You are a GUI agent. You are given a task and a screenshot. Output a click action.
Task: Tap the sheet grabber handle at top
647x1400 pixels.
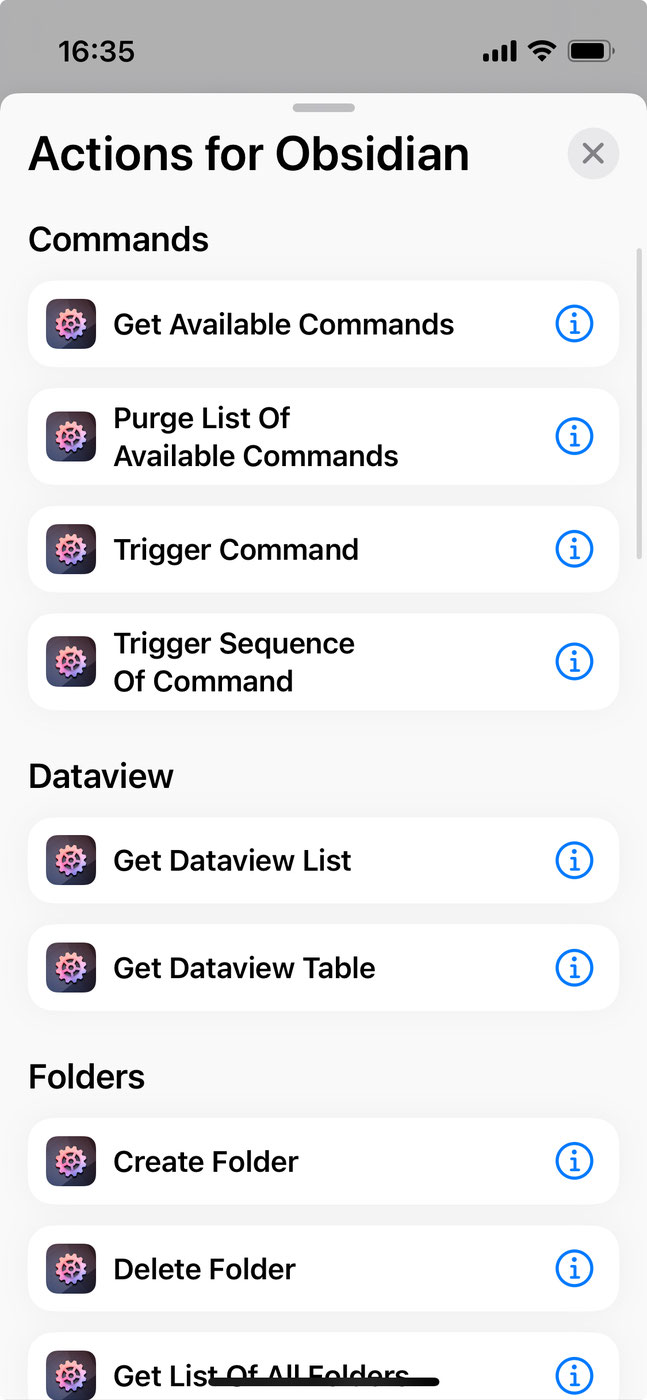[x=323, y=108]
